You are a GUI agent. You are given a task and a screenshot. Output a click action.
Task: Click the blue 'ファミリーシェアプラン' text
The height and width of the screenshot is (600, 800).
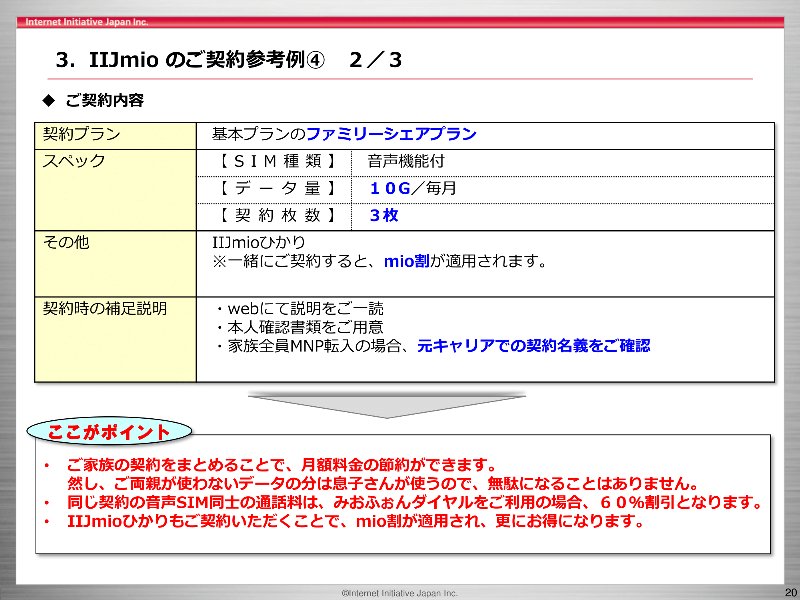pos(391,134)
